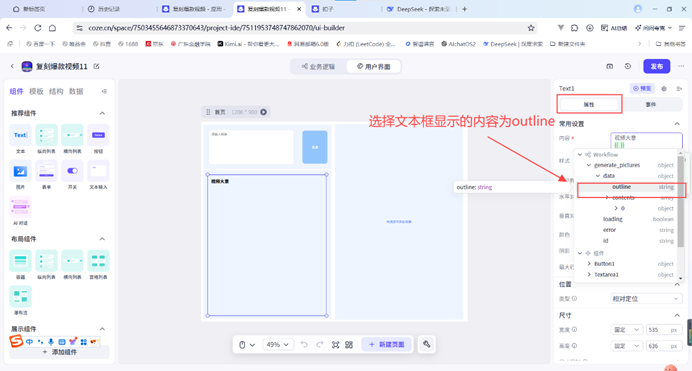
Task: Switch to the structure tab
Action: tap(56, 91)
